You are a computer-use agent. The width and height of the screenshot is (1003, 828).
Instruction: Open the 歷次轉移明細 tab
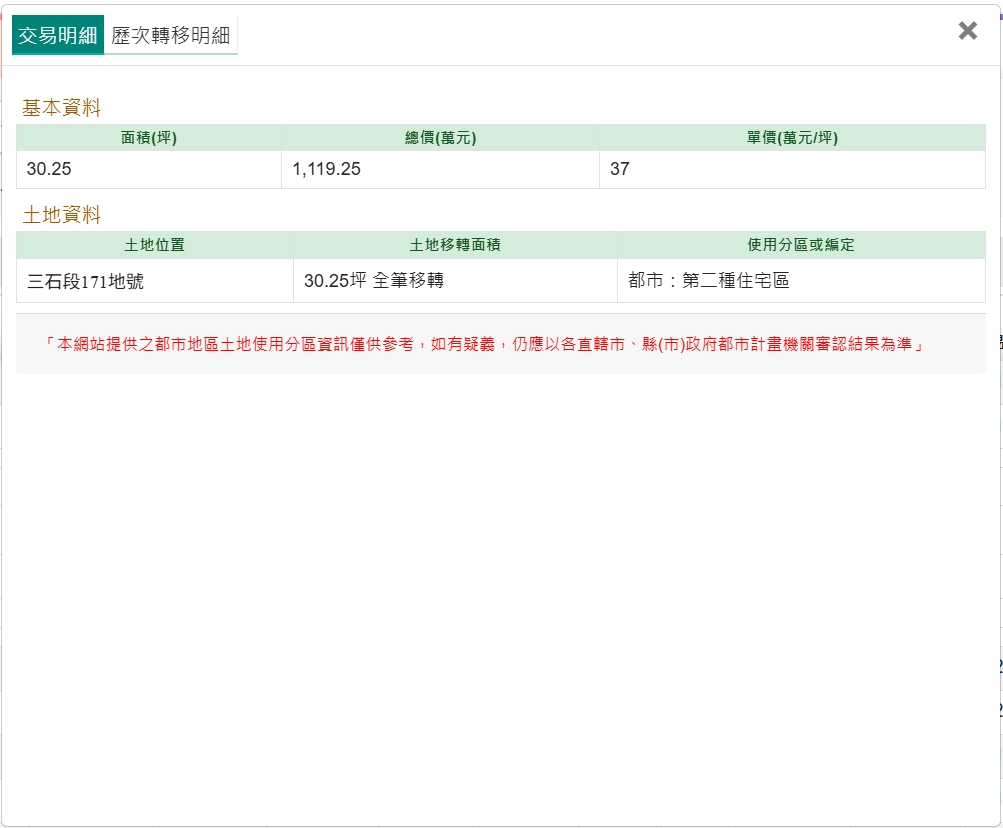tap(171, 36)
